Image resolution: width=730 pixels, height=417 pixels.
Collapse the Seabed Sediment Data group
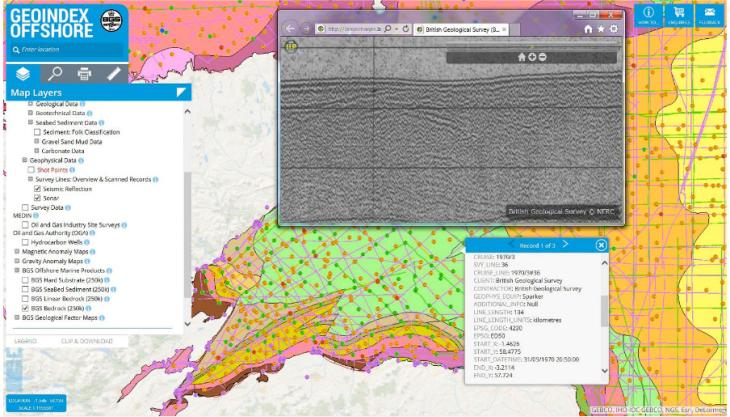coord(31,122)
